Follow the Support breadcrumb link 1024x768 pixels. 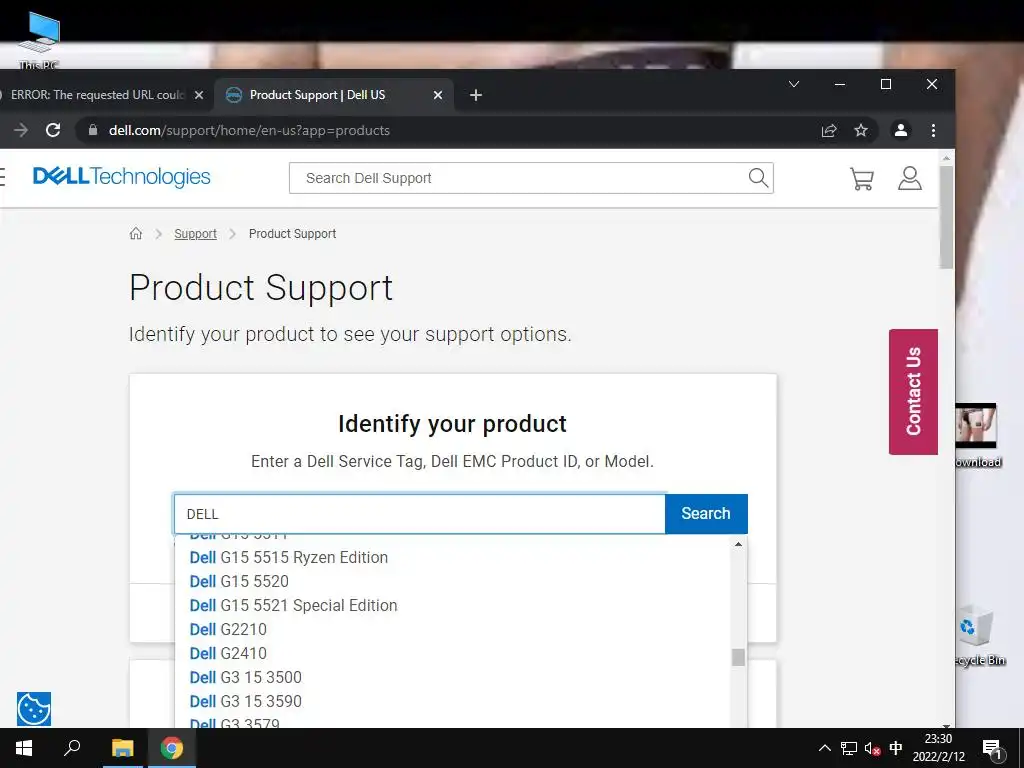coord(195,234)
